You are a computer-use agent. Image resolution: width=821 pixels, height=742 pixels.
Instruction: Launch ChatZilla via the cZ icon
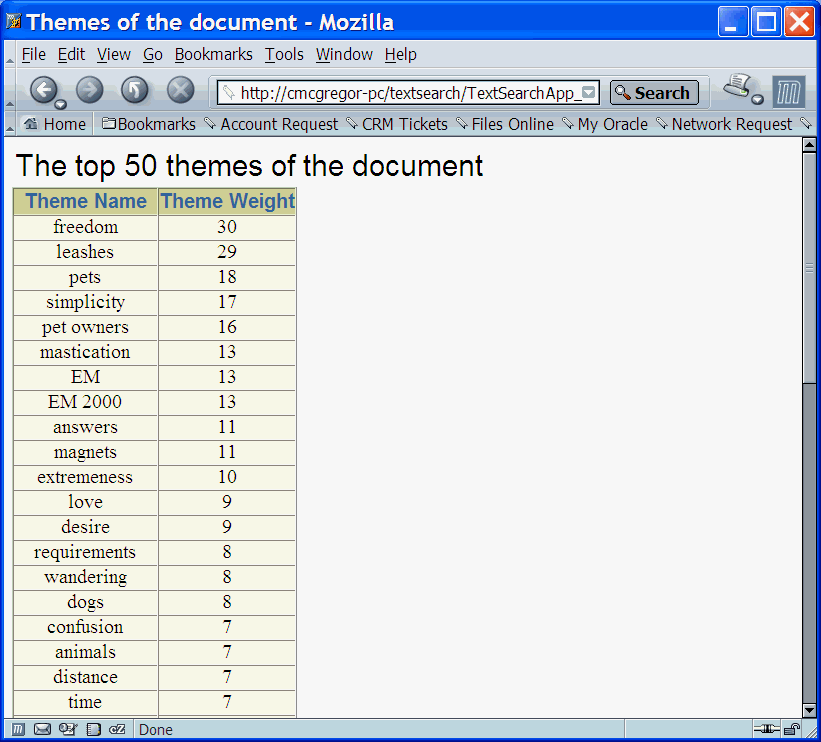pyautogui.click(x=117, y=730)
